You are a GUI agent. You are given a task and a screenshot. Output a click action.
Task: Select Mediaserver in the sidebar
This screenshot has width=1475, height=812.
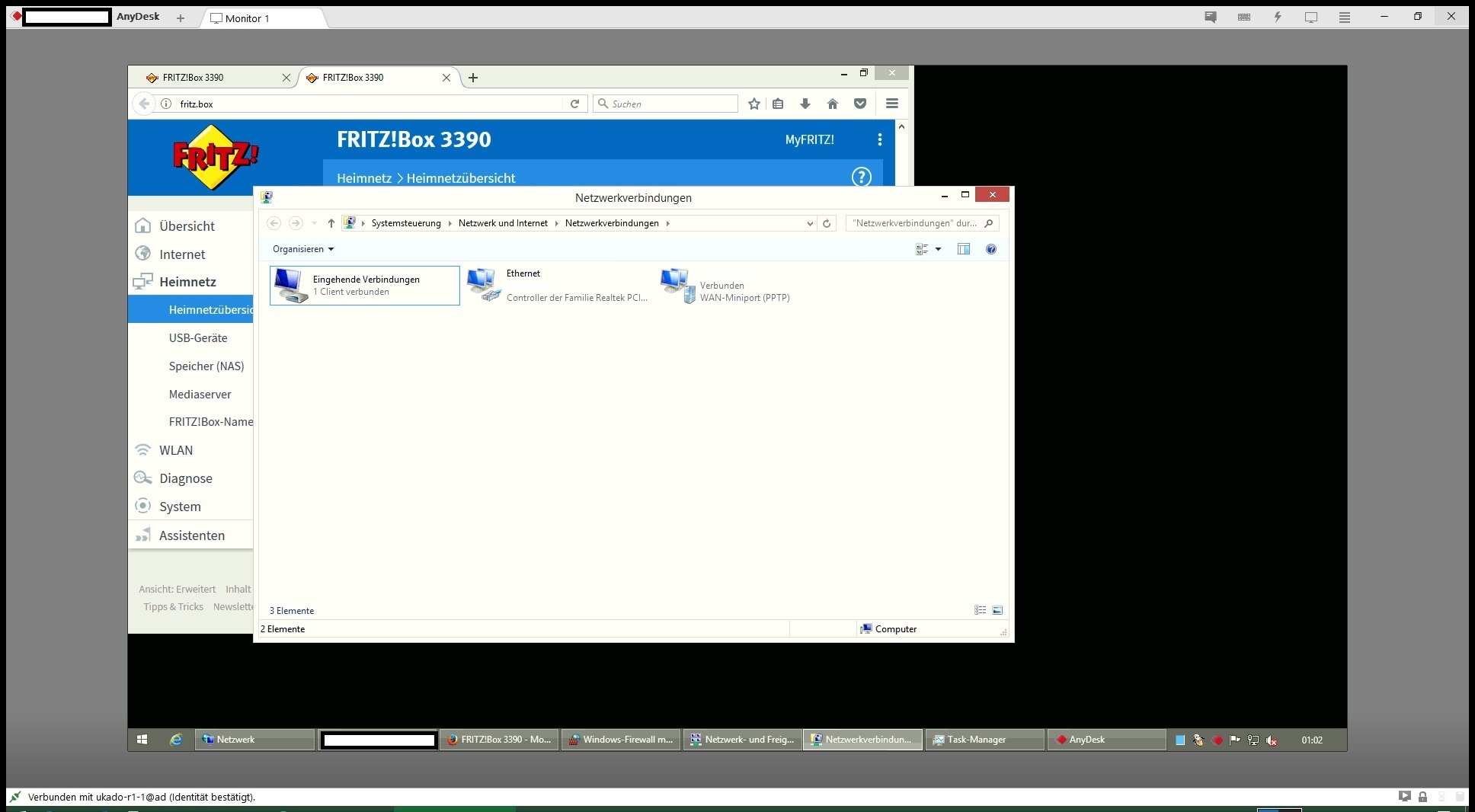(200, 395)
